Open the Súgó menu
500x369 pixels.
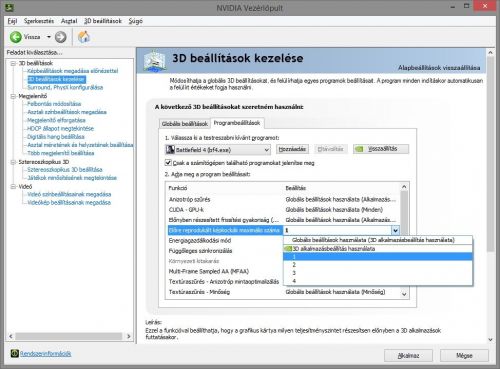(x=136, y=21)
